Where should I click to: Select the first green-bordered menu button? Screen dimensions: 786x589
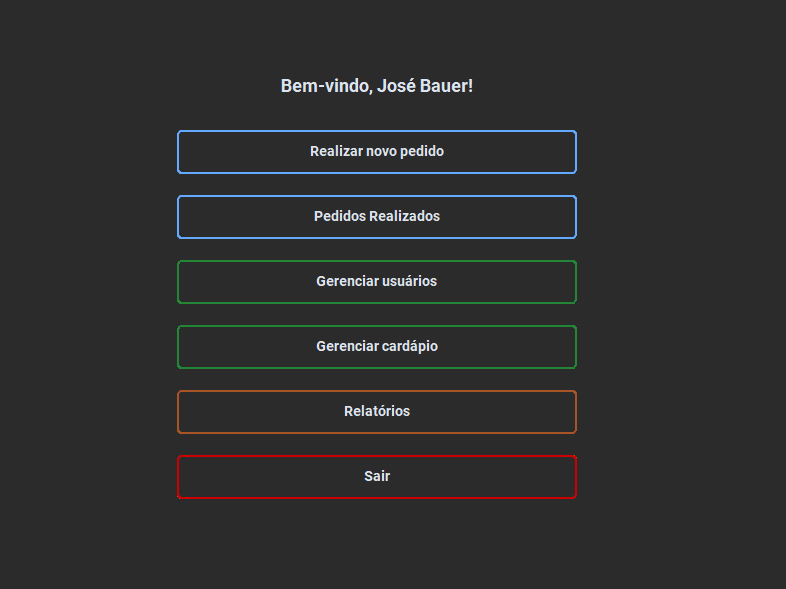pos(377,282)
